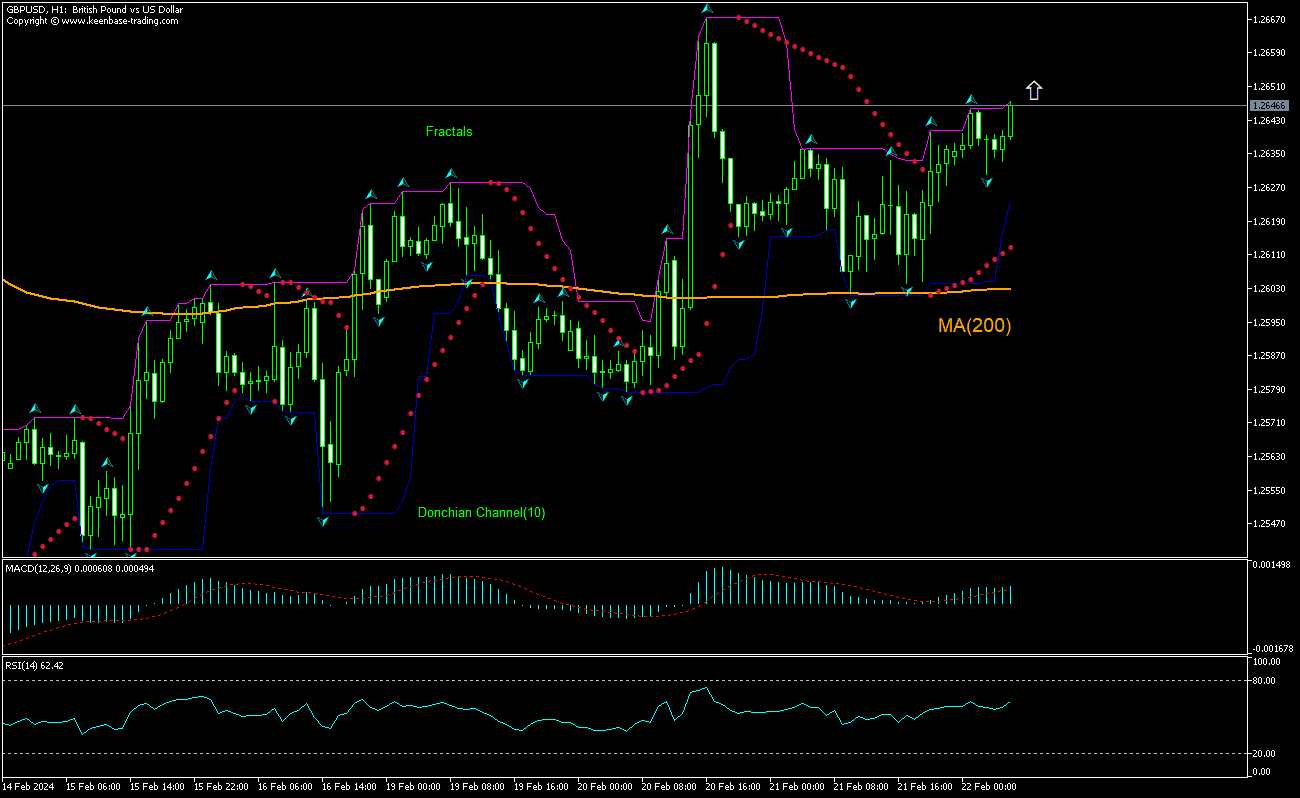Screen dimensions: 1300x798
Task: Click the 19 Feb 08:00 time label
Action: coord(477,787)
